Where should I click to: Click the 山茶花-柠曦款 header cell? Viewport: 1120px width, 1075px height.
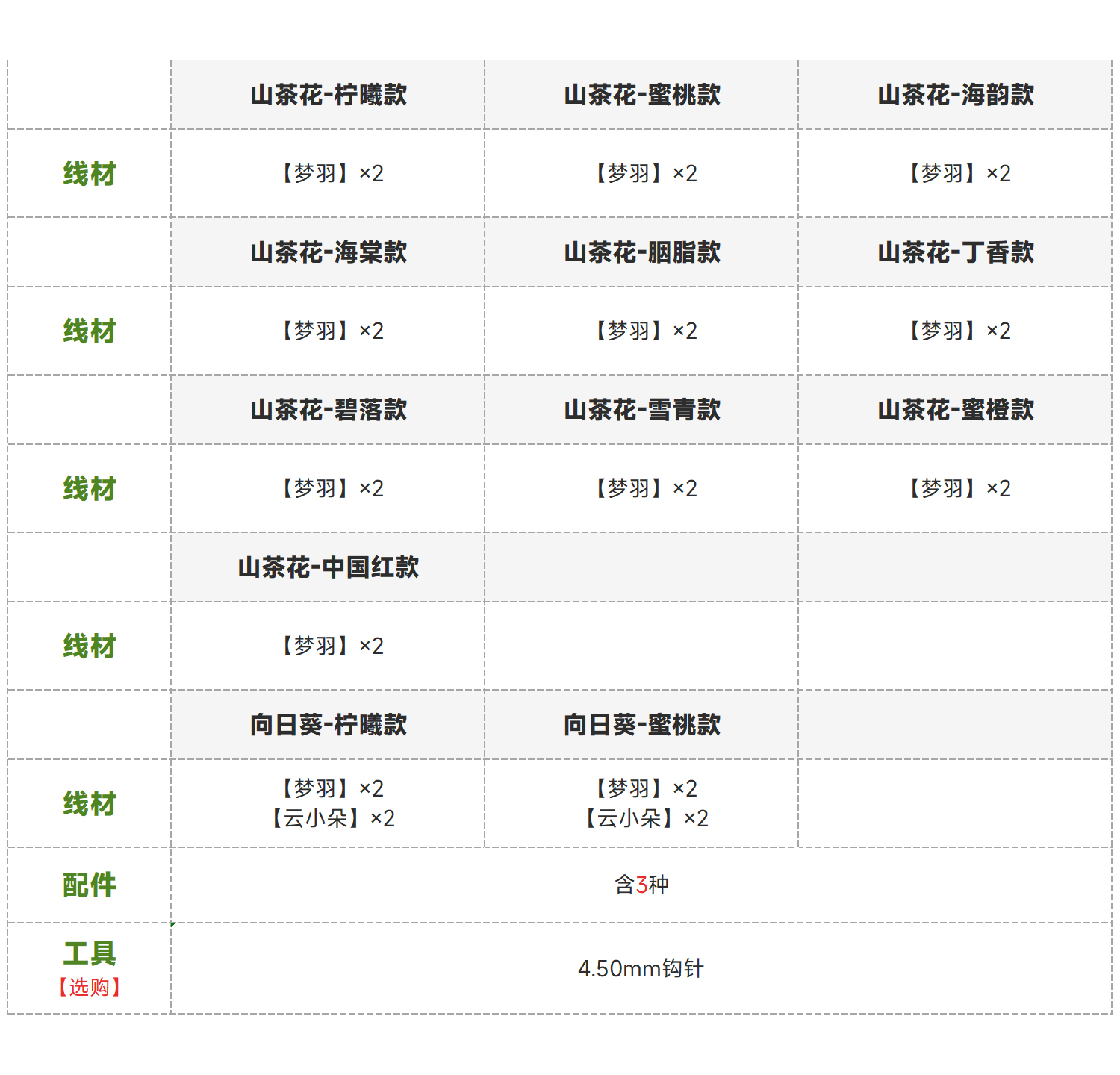[x=329, y=96]
